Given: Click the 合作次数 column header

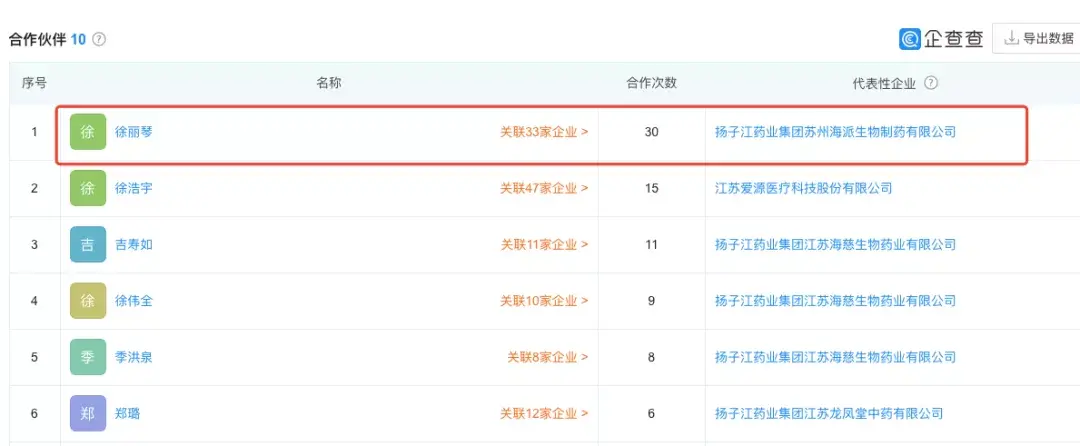Looking at the screenshot, I should pyautogui.click(x=651, y=83).
